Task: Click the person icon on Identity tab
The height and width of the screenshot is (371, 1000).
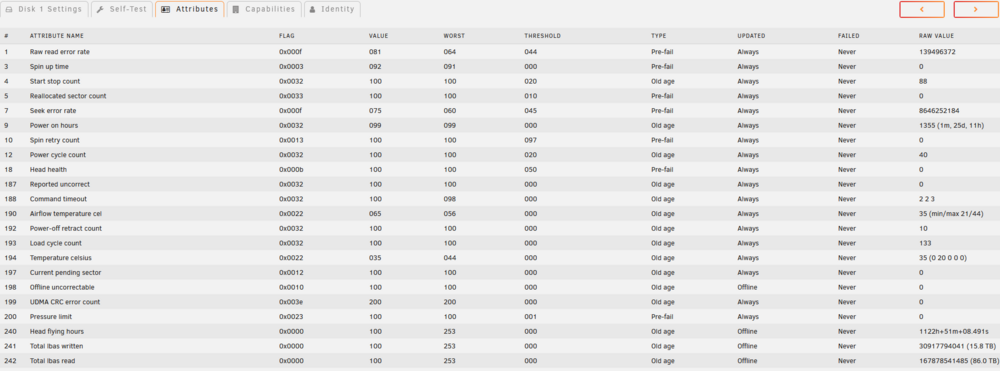Action: click(x=312, y=10)
